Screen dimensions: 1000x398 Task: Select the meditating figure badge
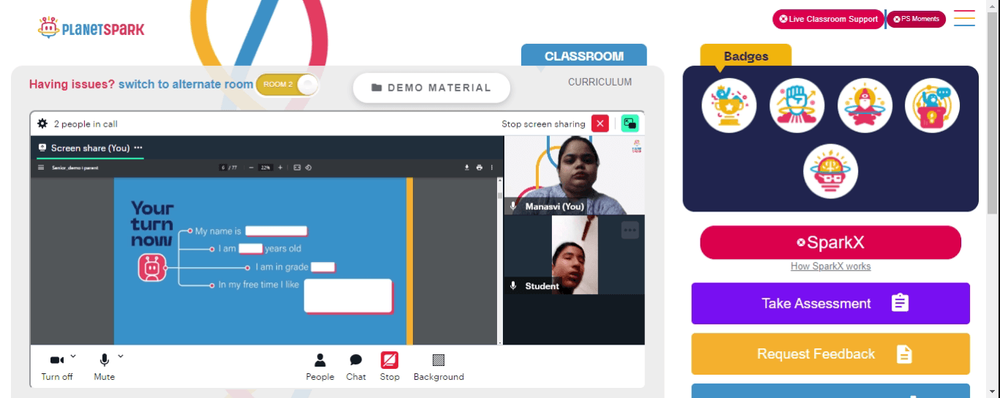(864, 105)
